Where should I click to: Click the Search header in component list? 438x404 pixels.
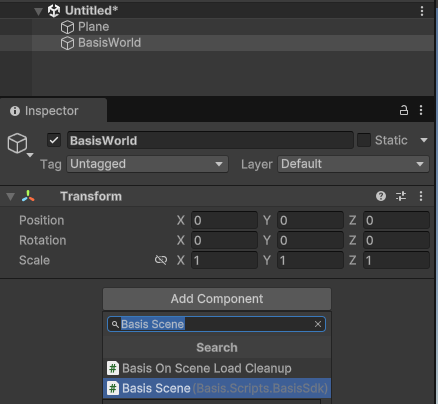pyautogui.click(x=217, y=348)
